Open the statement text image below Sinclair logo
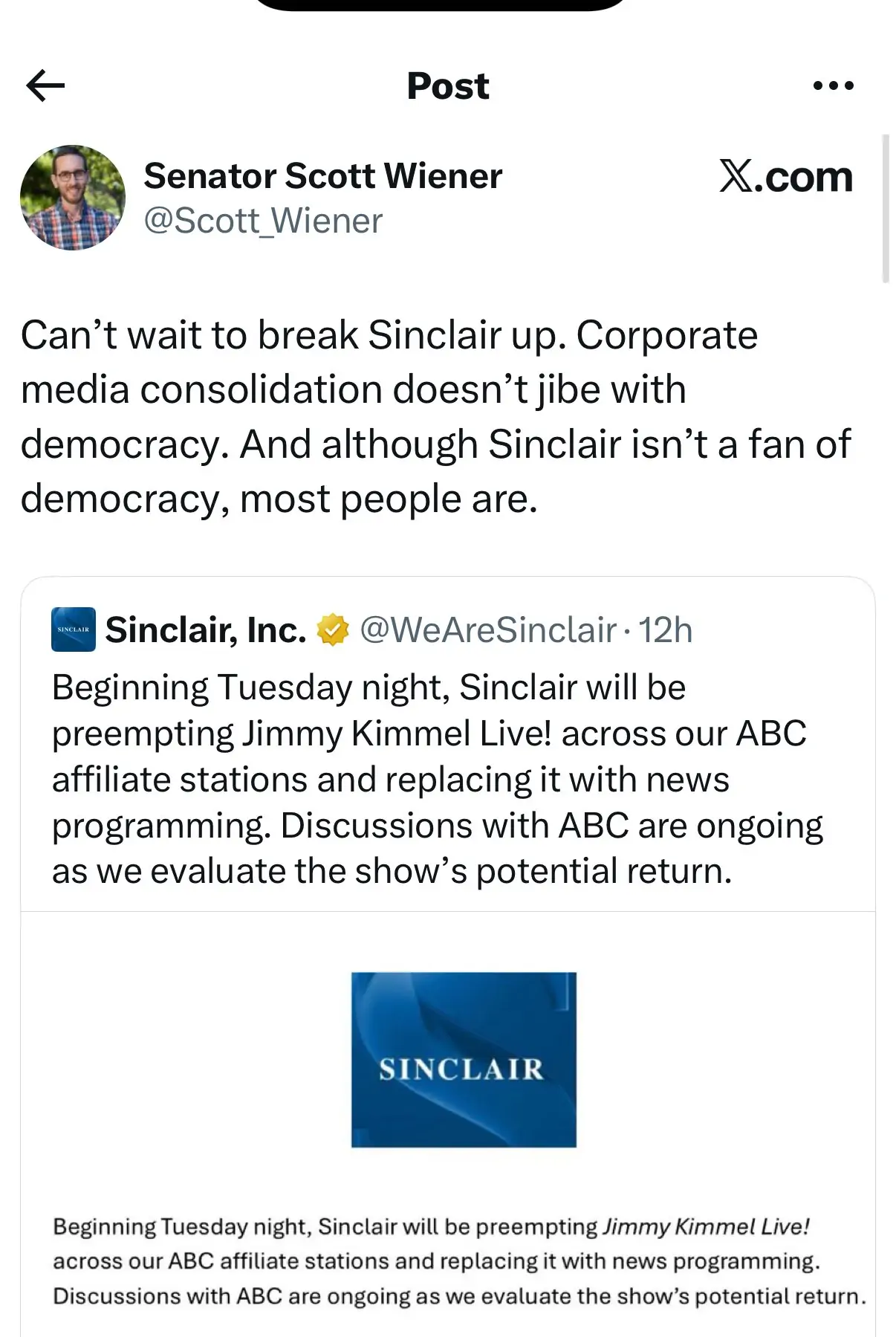The width and height of the screenshot is (896, 1337). coord(459,1261)
